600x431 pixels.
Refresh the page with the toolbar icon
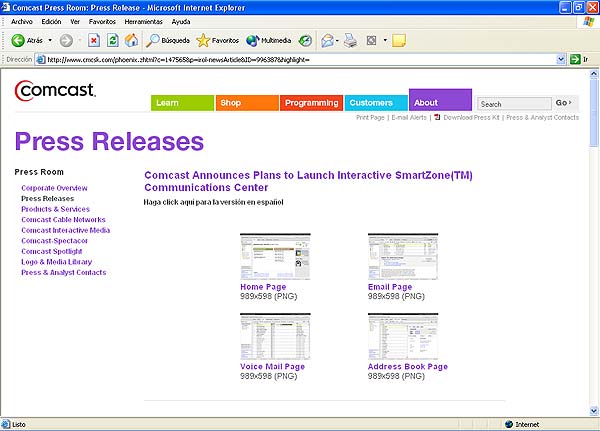point(113,41)
